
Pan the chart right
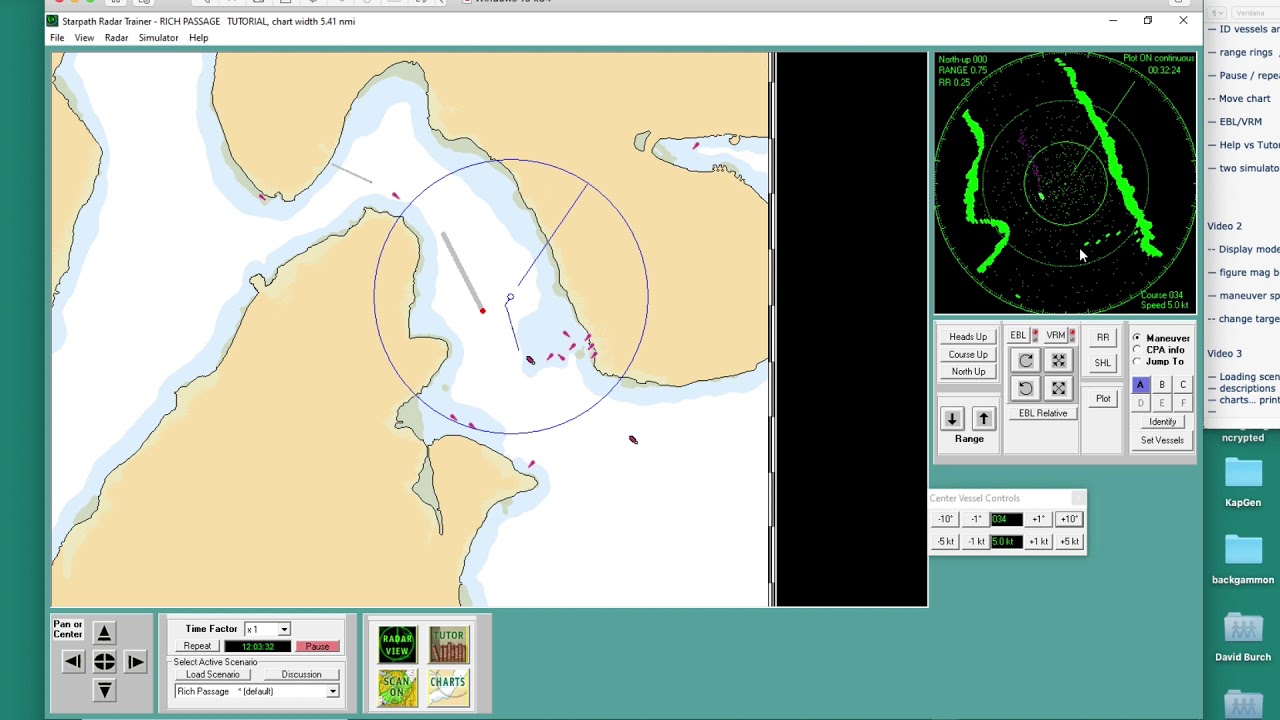[135, 662]
